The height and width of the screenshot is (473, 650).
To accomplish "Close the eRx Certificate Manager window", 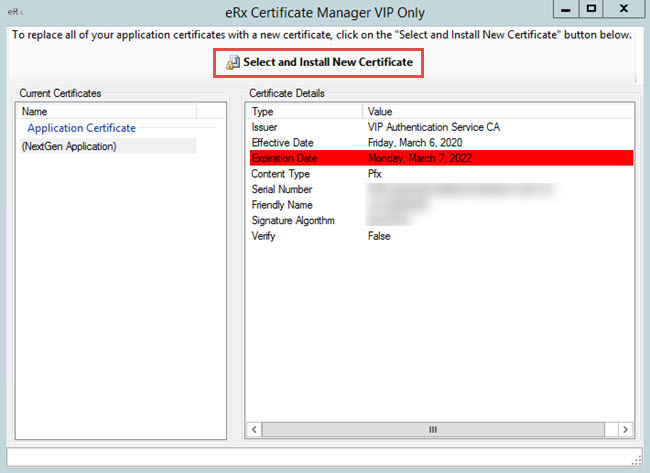I will tap(624, 9).
